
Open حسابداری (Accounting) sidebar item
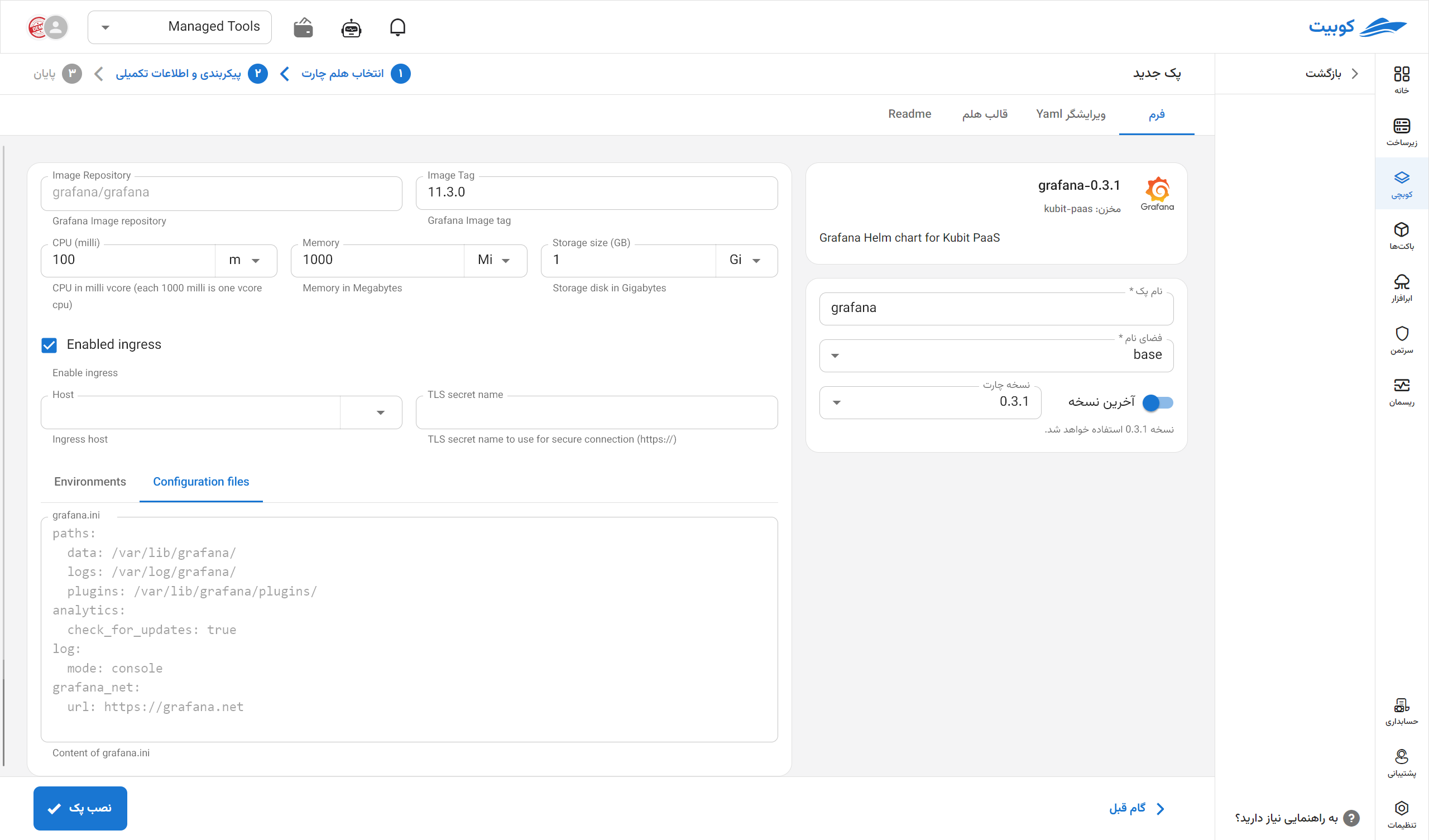point(1401,711)
